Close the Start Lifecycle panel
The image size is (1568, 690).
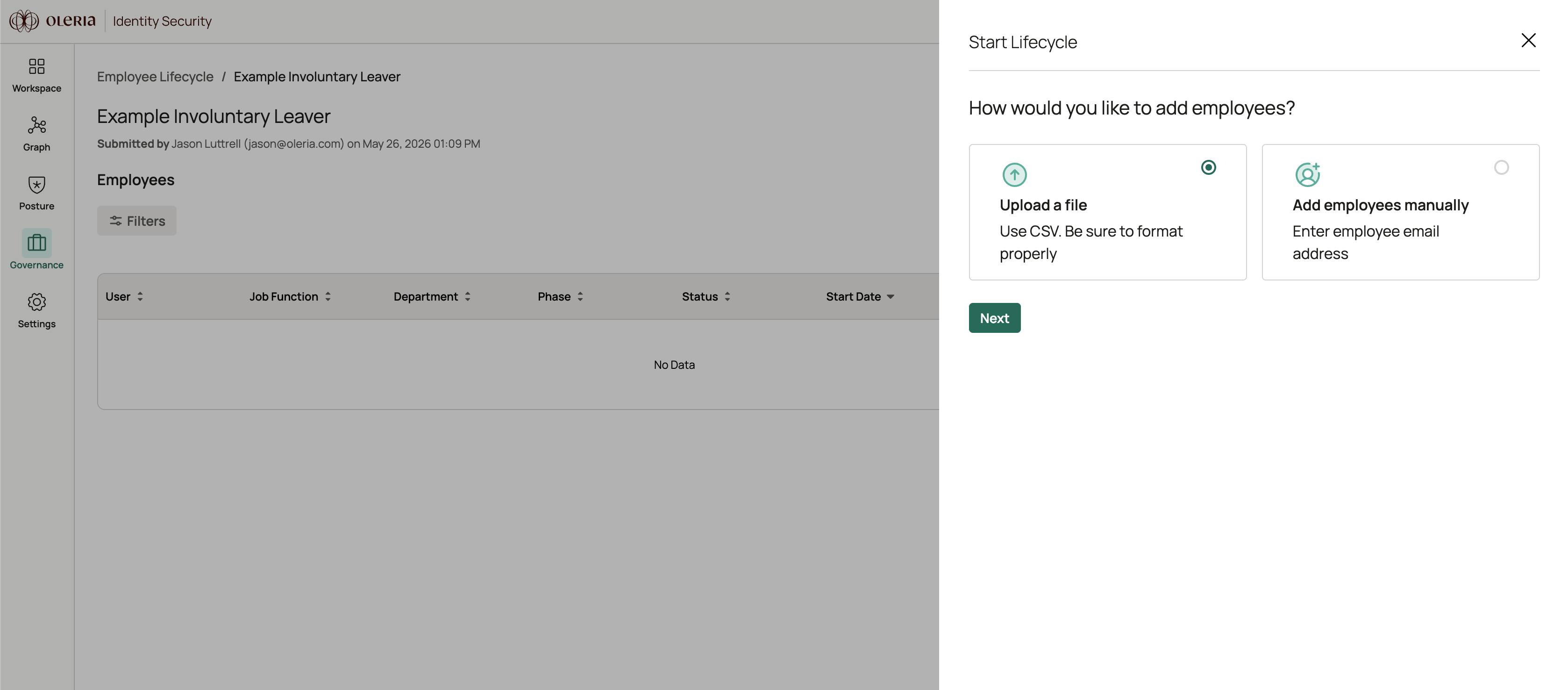1528,41
